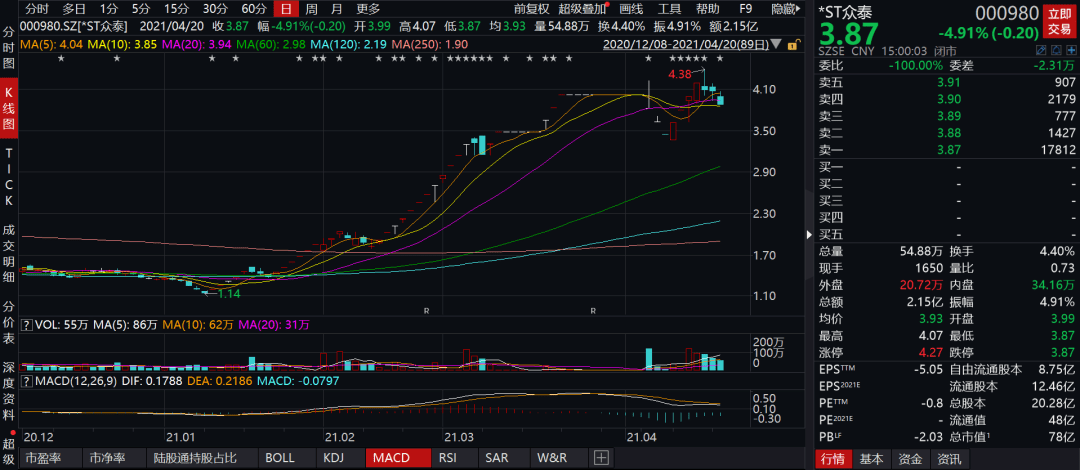The image size is (1080, 470).
Task: Add an indicator with the plus box
Action: 601,458
